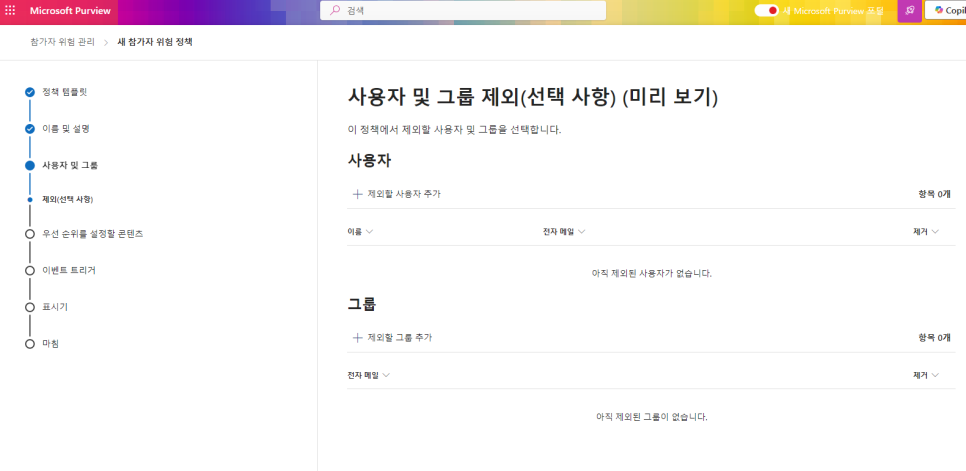Open the groups table 제거 column menu
Screen dimensions: 966x471
click(926, 375)
